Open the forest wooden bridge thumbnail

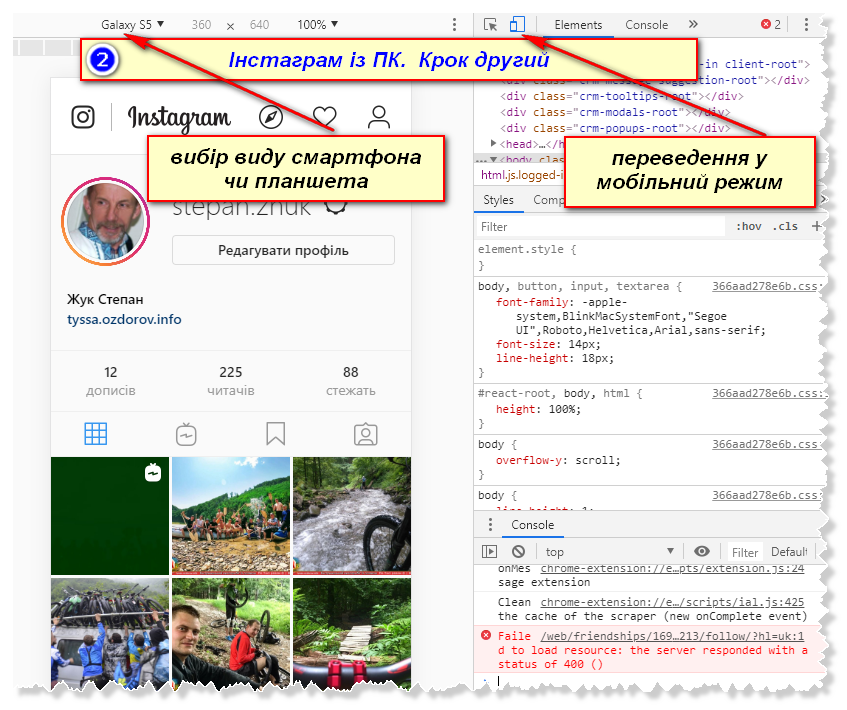(x=352, y=634)
